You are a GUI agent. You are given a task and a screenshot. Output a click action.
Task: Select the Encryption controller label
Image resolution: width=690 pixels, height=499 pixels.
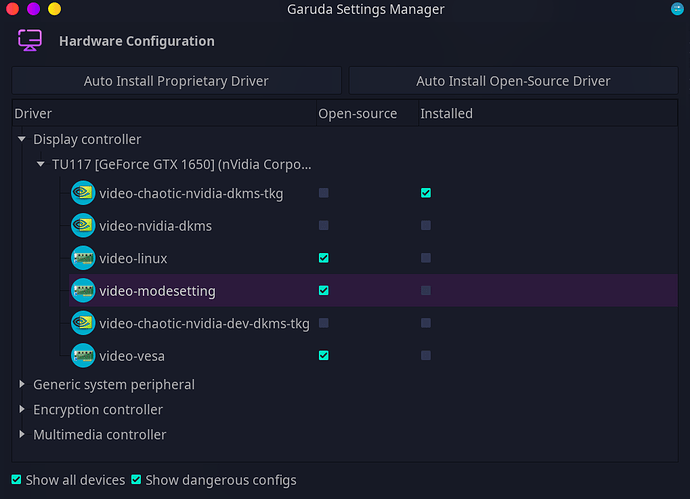pos(98,410)
